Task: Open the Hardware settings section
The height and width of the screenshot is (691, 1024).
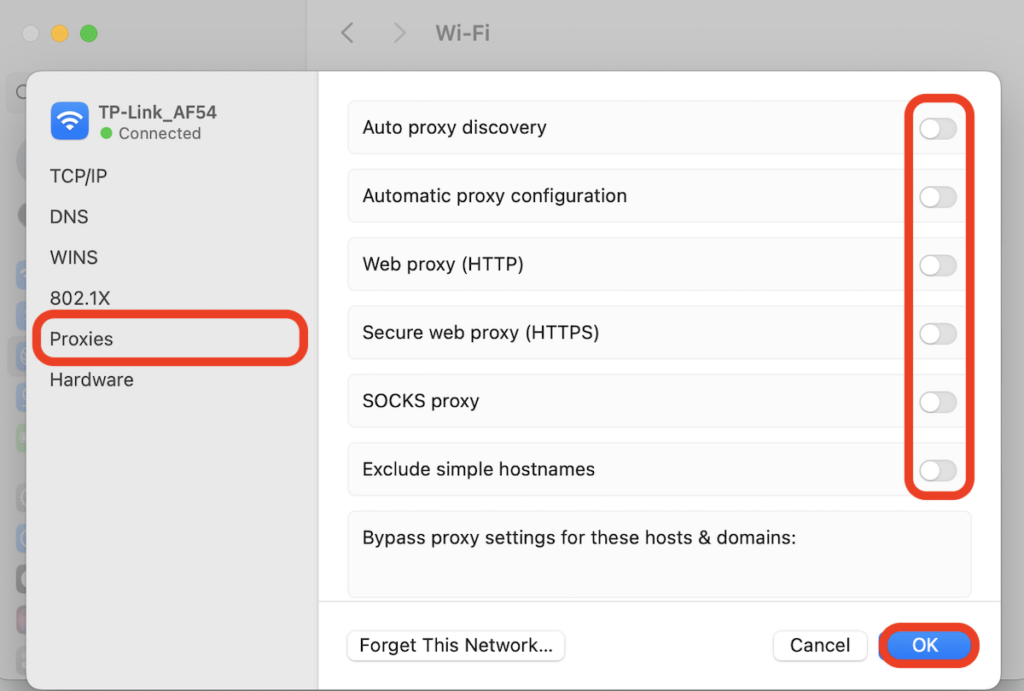Action: pos(91,379)
